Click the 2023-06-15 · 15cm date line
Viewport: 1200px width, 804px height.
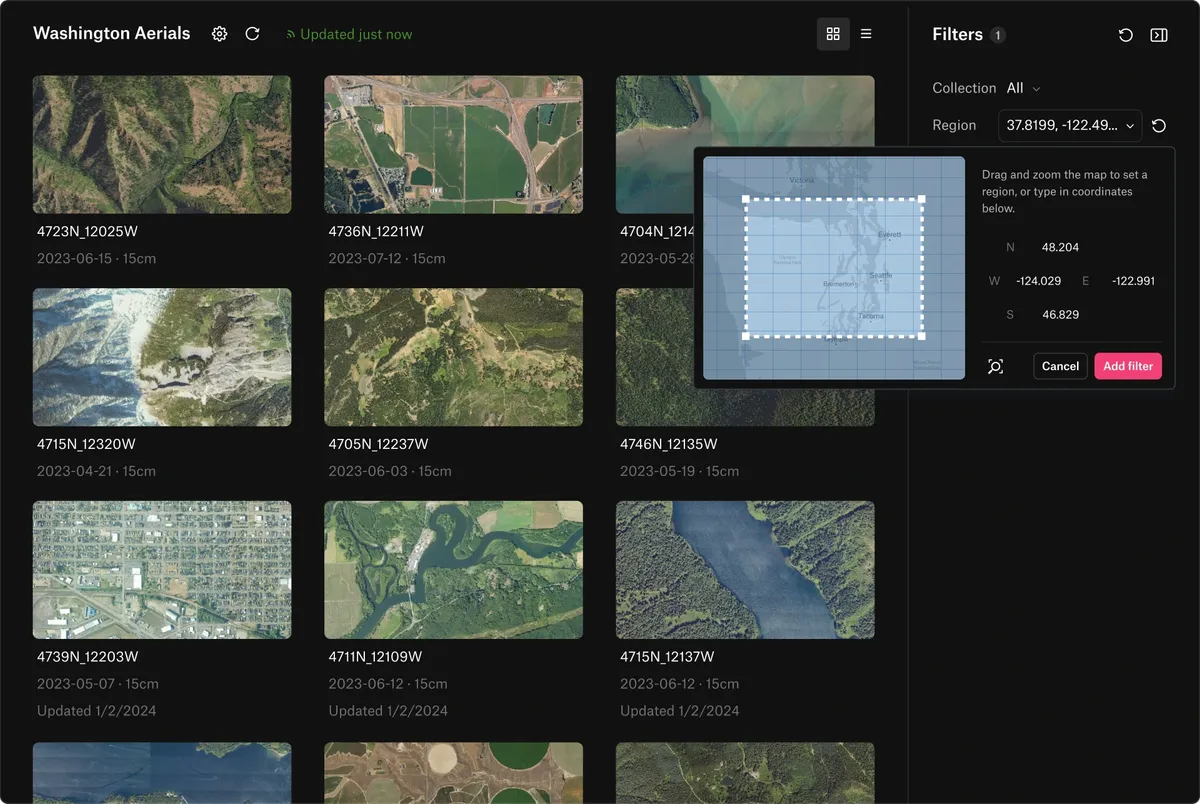pos(96,258)
